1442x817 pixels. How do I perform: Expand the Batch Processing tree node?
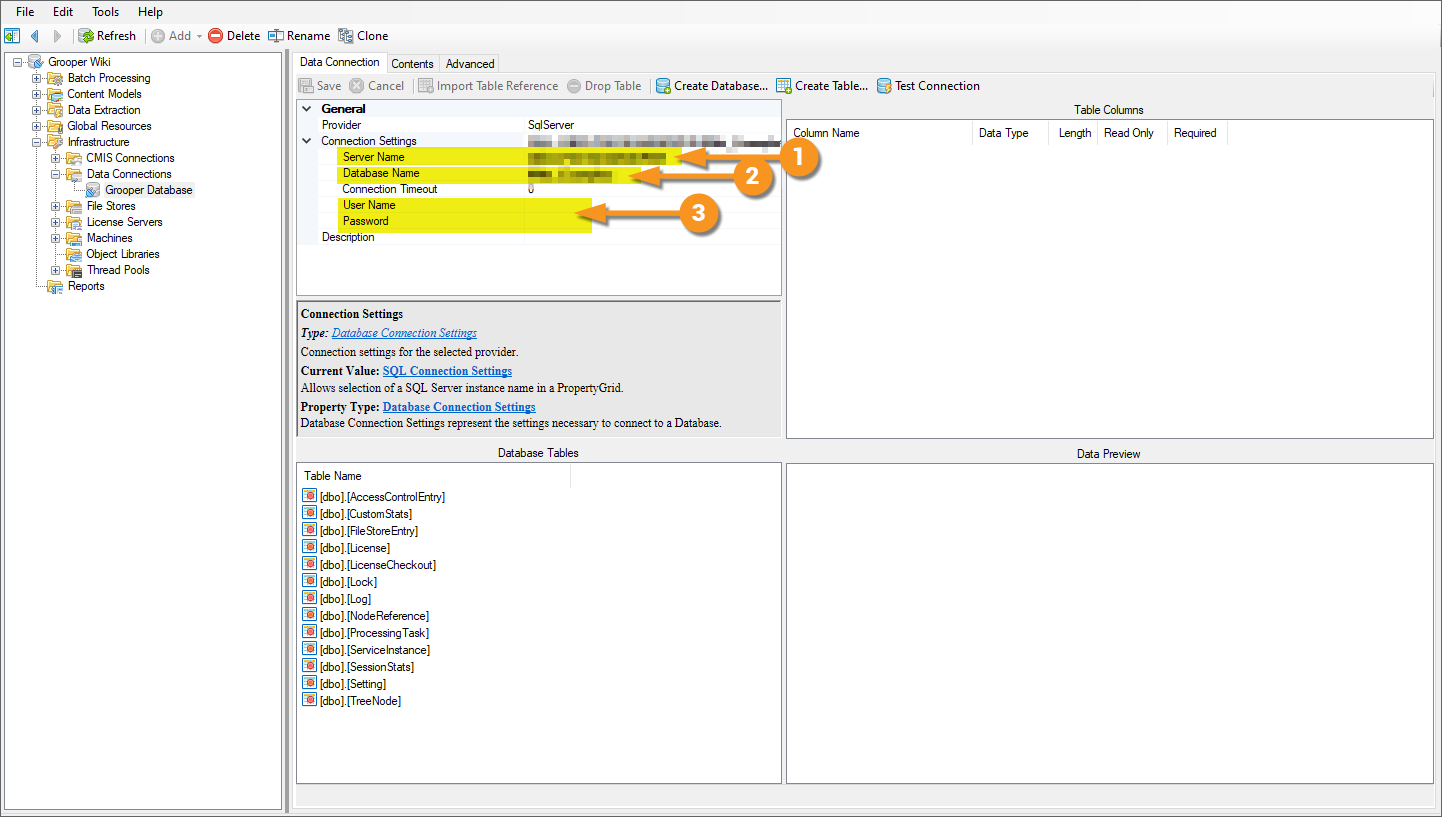pyautogui.click(x=37, y=78)
